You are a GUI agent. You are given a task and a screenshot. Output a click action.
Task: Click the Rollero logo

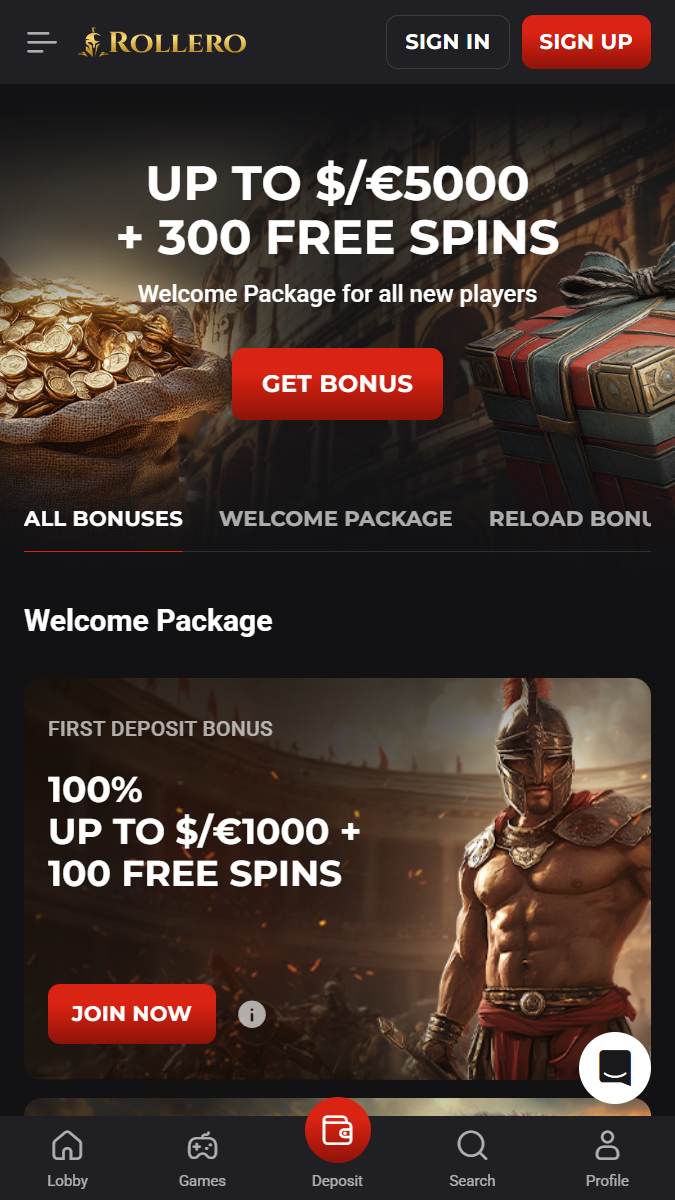click(x=162, y=42)
